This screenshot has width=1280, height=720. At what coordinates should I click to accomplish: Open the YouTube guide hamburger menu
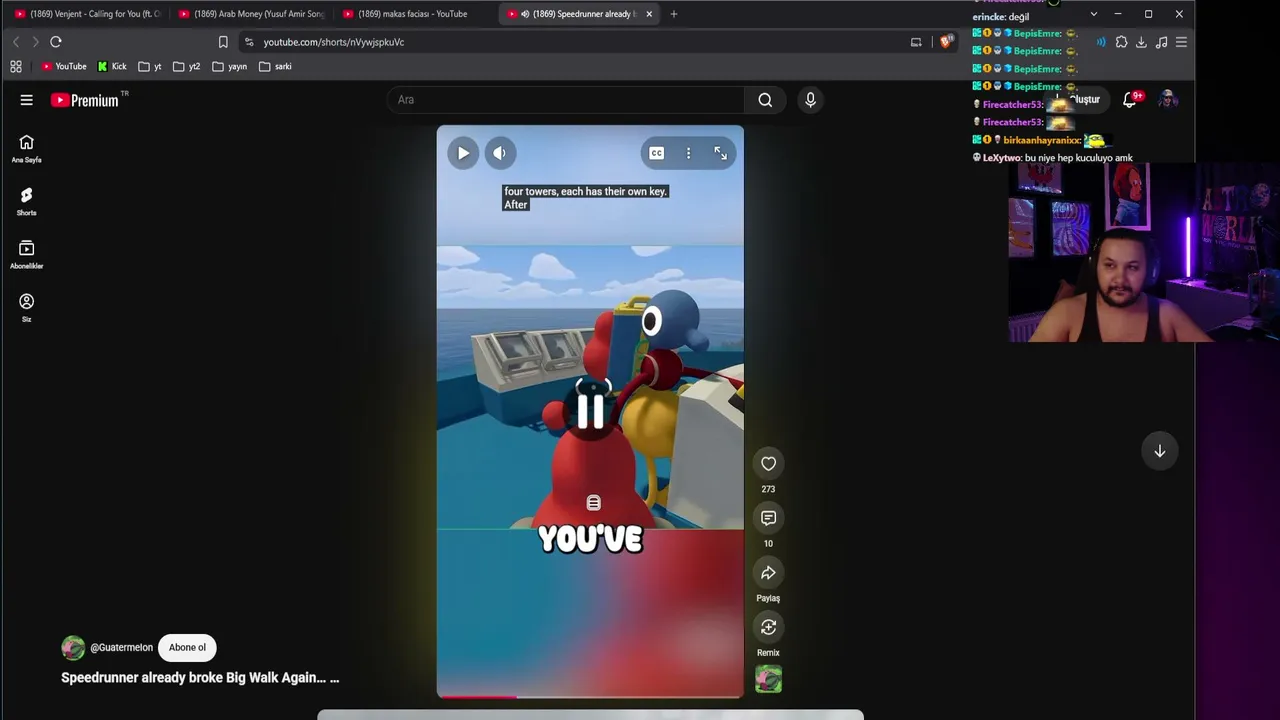[x=27, y=100]
